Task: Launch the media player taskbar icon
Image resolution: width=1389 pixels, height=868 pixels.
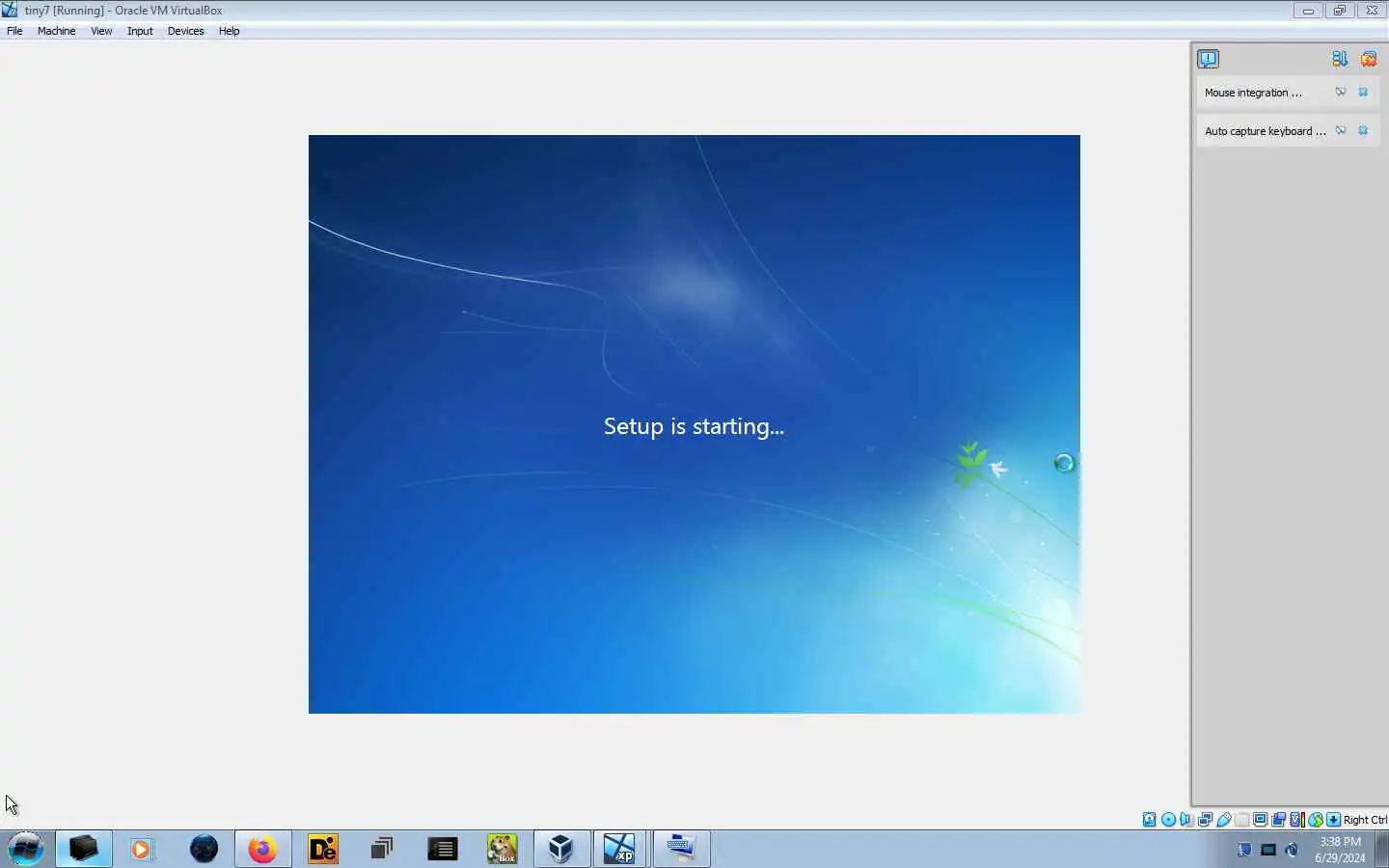Action: 142,849
